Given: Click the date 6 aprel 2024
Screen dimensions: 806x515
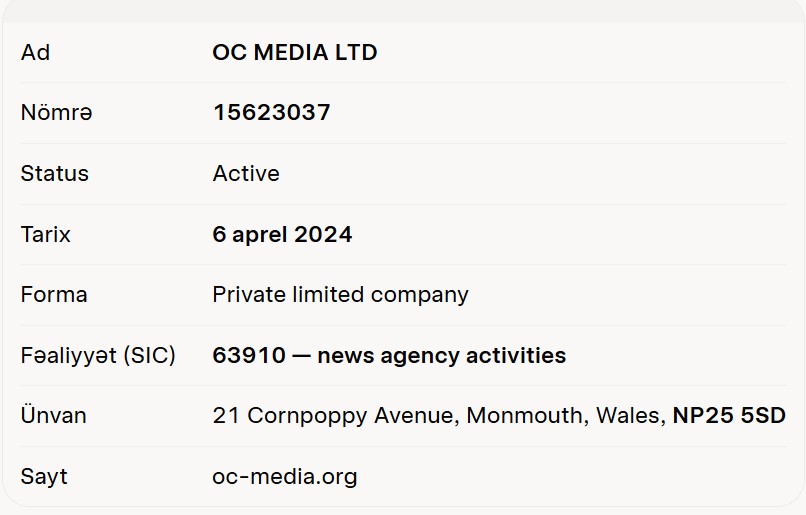Looking at the screenshot, I should coord(282,234).
